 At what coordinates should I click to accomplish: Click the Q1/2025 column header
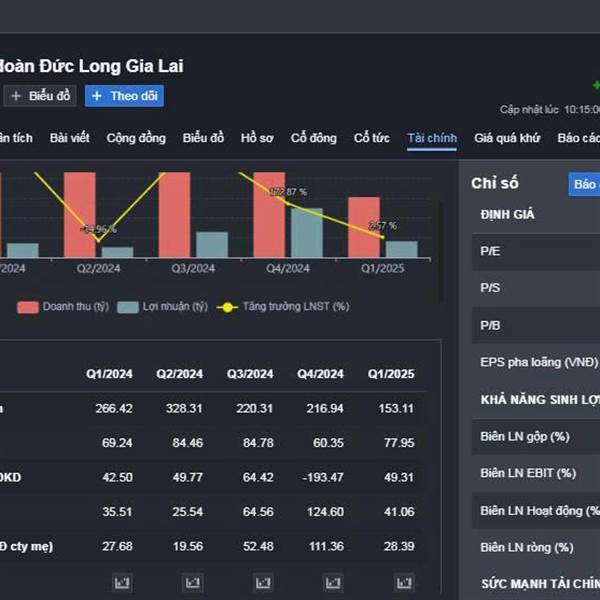(x=391, y=374)
